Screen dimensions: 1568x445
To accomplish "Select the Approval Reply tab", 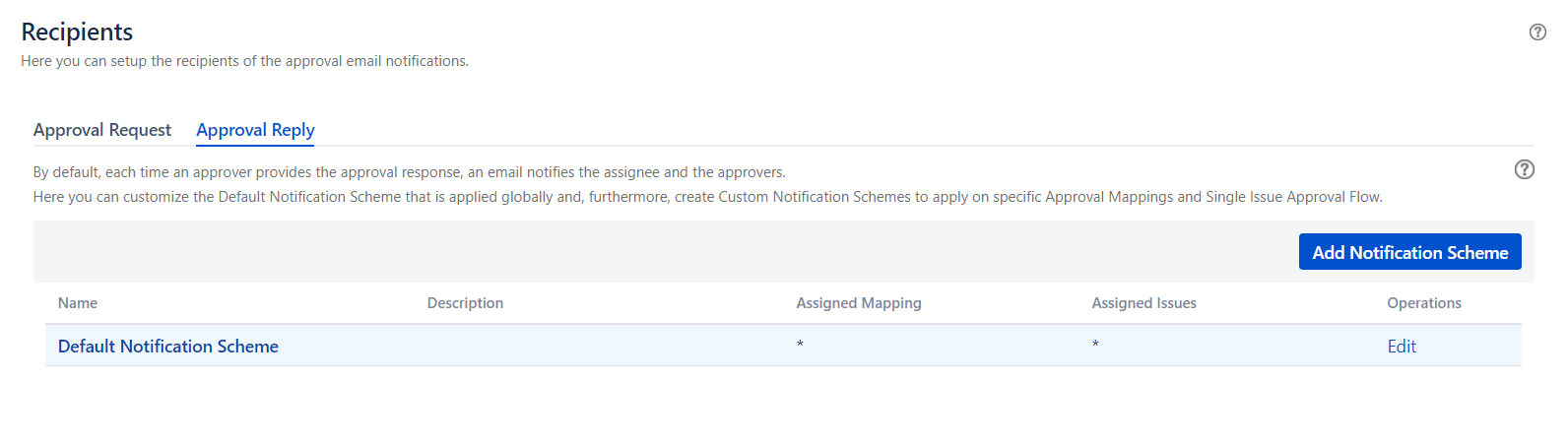I will 255,130.
